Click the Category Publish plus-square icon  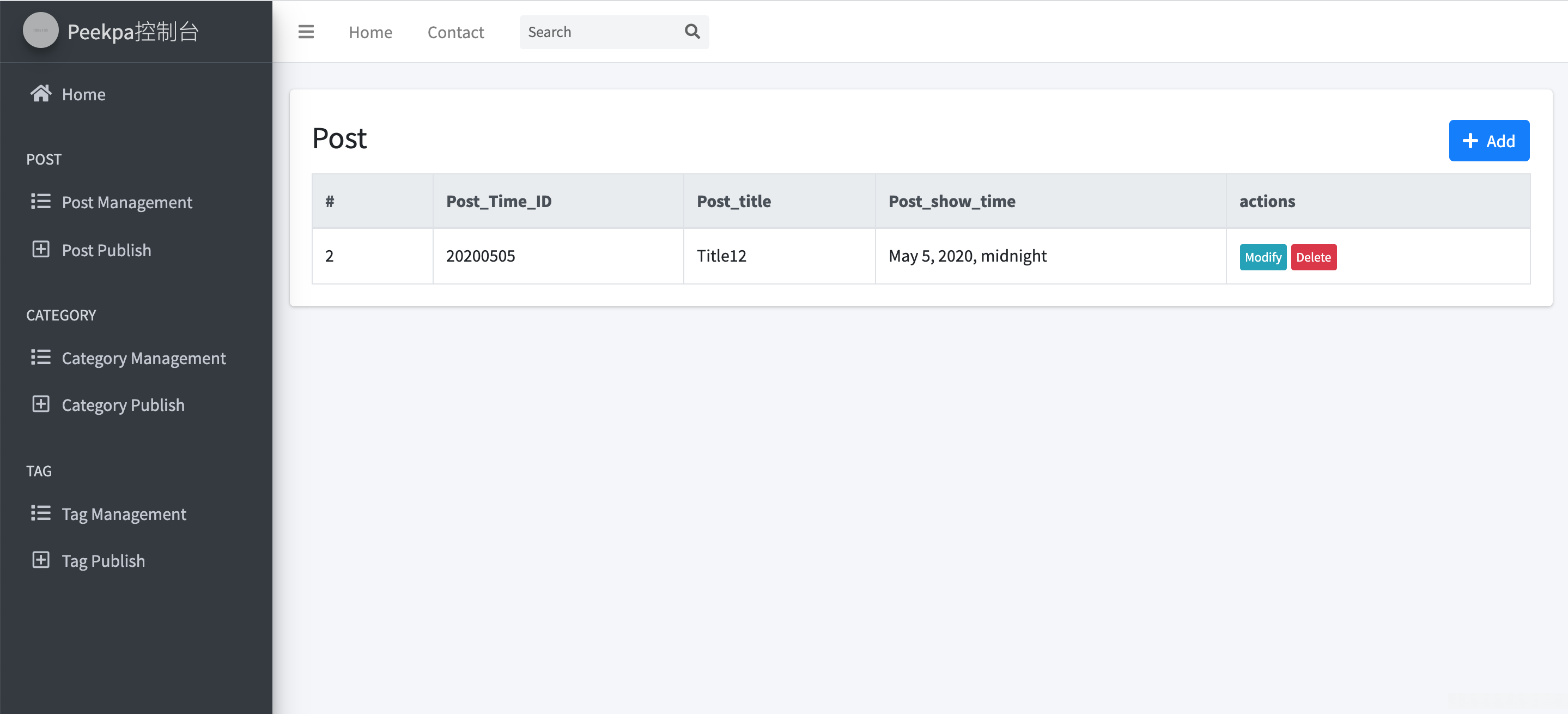tap(41, 404)
